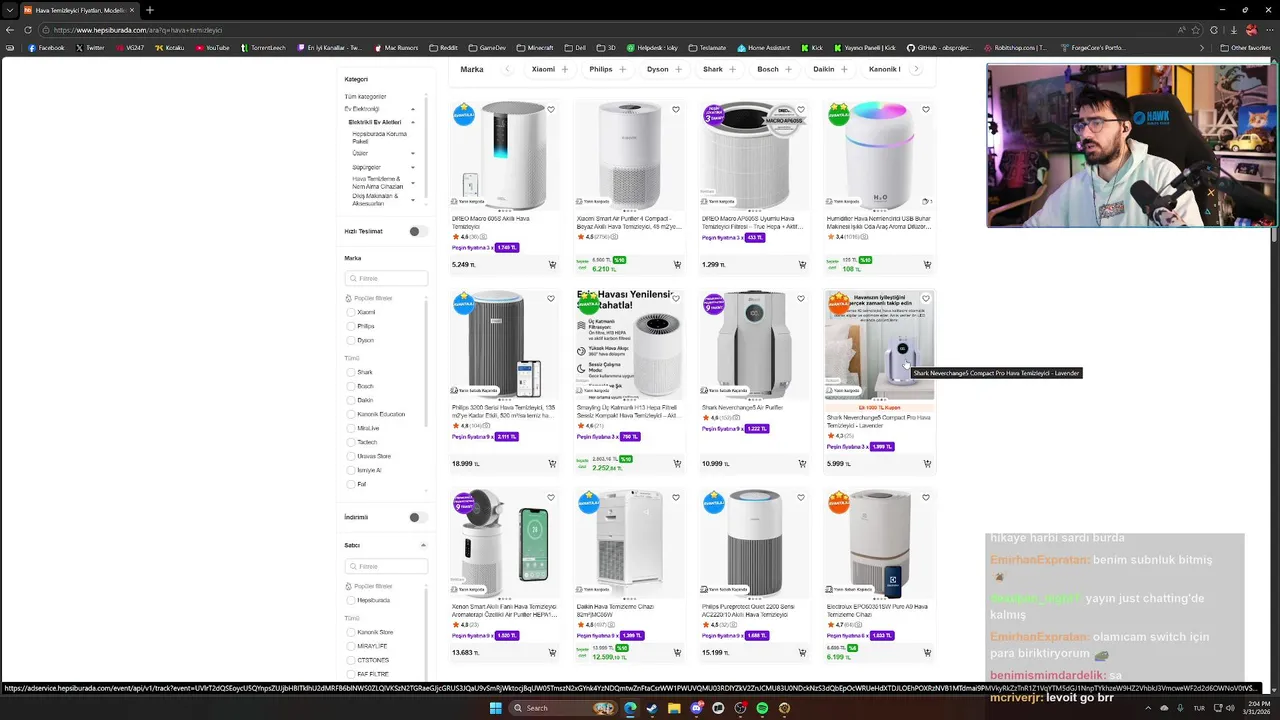
Task: Check the Philips brand filter
Action: coord(350,326)
